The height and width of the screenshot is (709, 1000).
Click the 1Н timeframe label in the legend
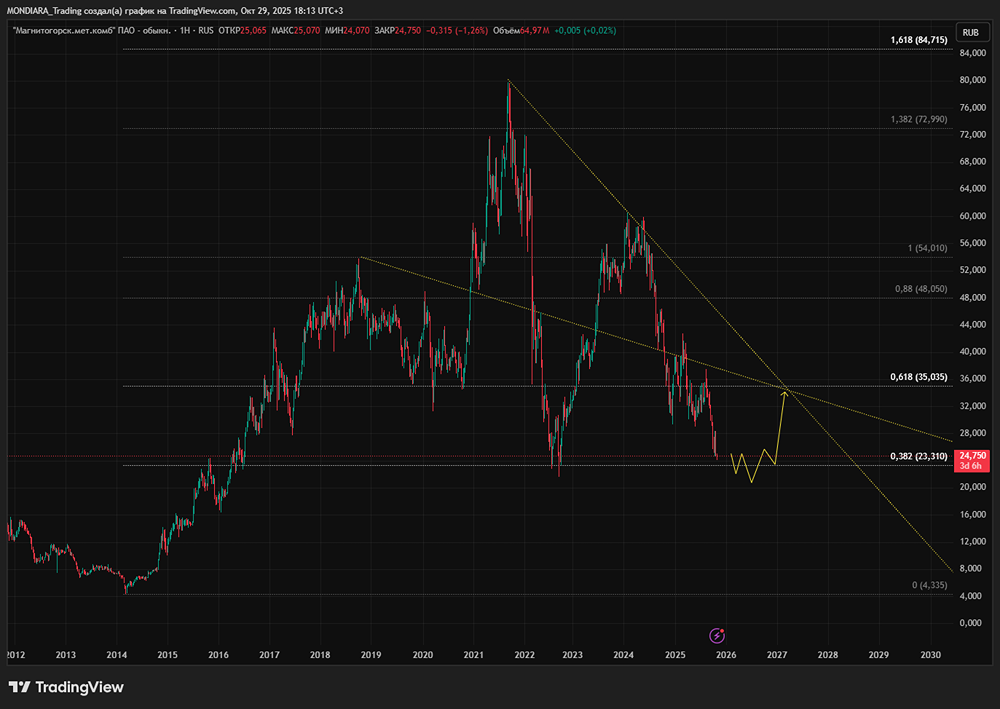(186, 30)
